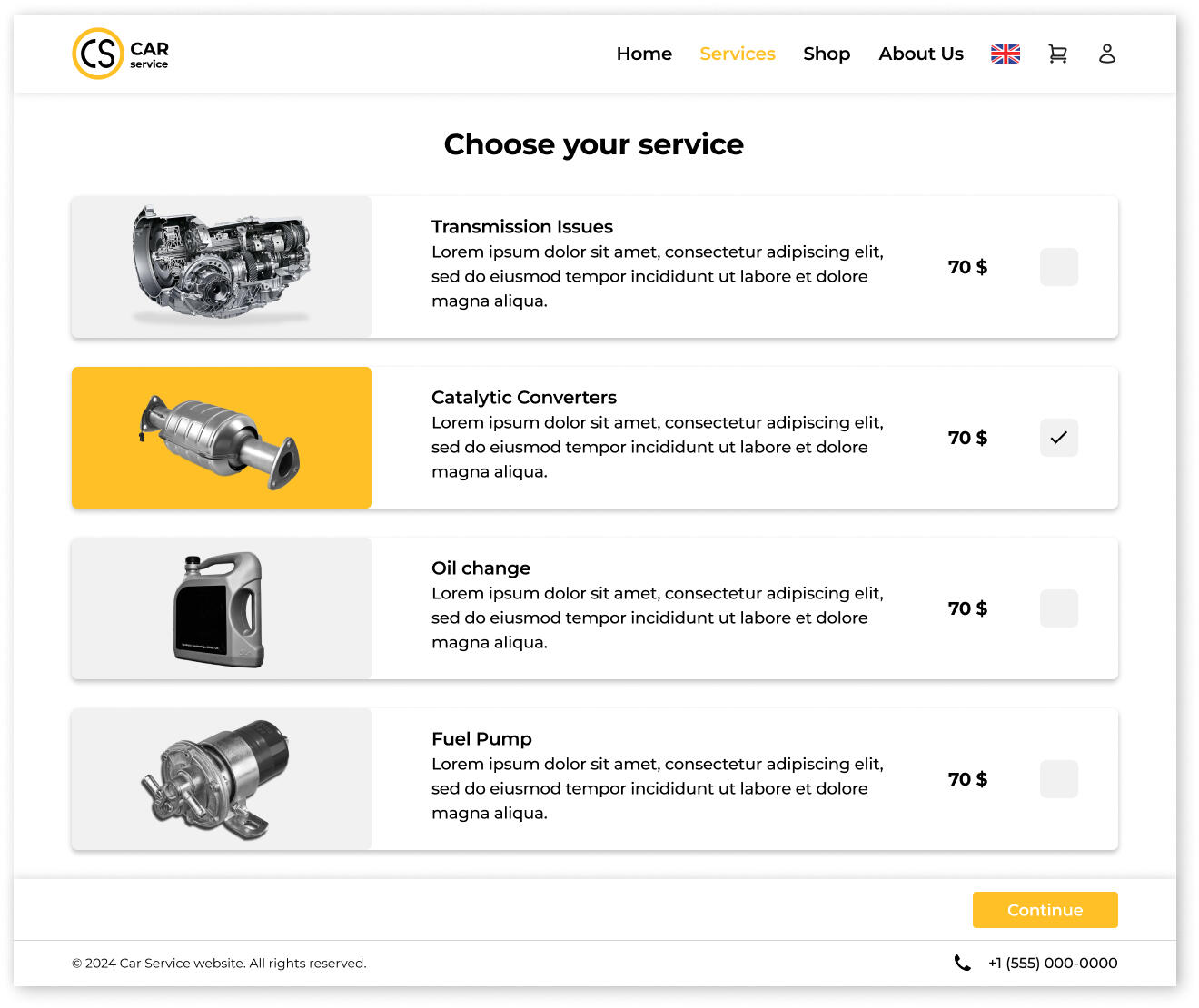Open the user account profile icon
The height and width of the screenshot is (1008, 1199).
pos(1106,54)
